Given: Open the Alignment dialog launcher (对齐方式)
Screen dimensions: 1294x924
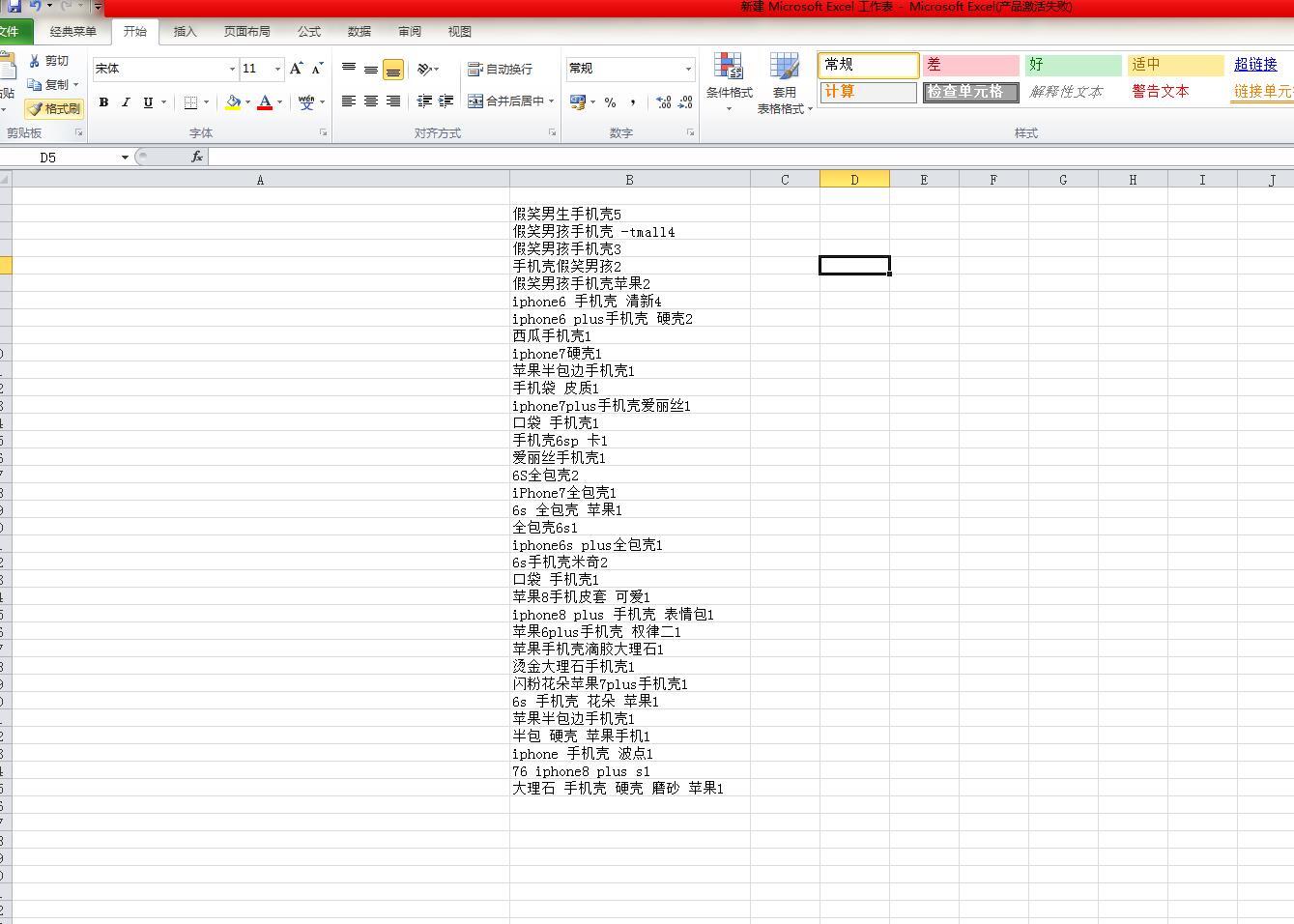Looking at the screenshot, I should coord(552,132).
